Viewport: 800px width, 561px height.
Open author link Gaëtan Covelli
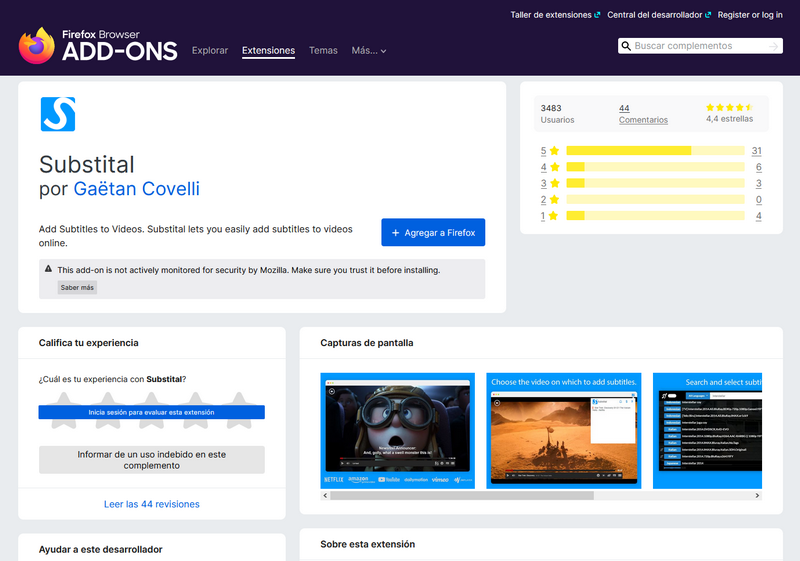point(136,189)
